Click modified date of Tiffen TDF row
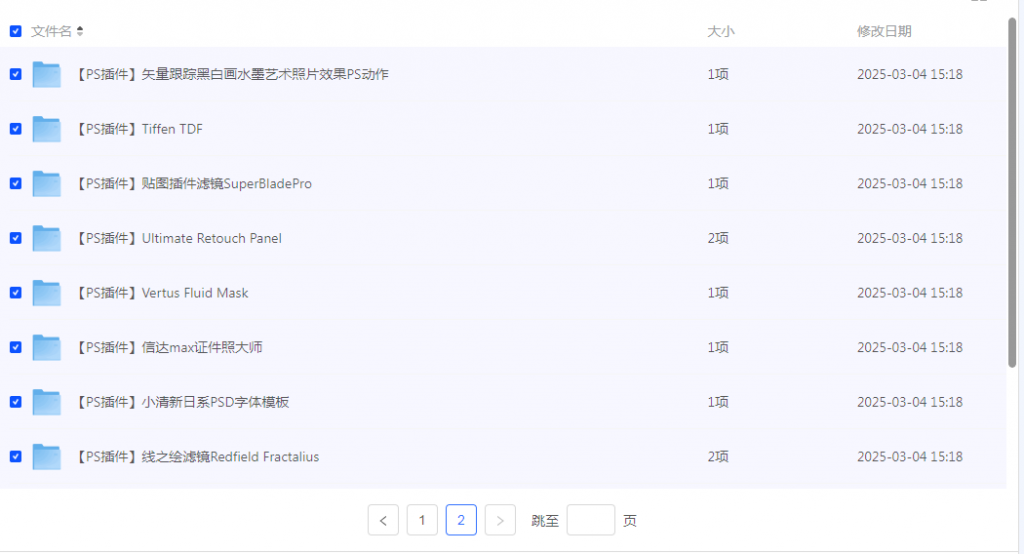Viewport: 1024px width, 554px height. tap(910, 129)
